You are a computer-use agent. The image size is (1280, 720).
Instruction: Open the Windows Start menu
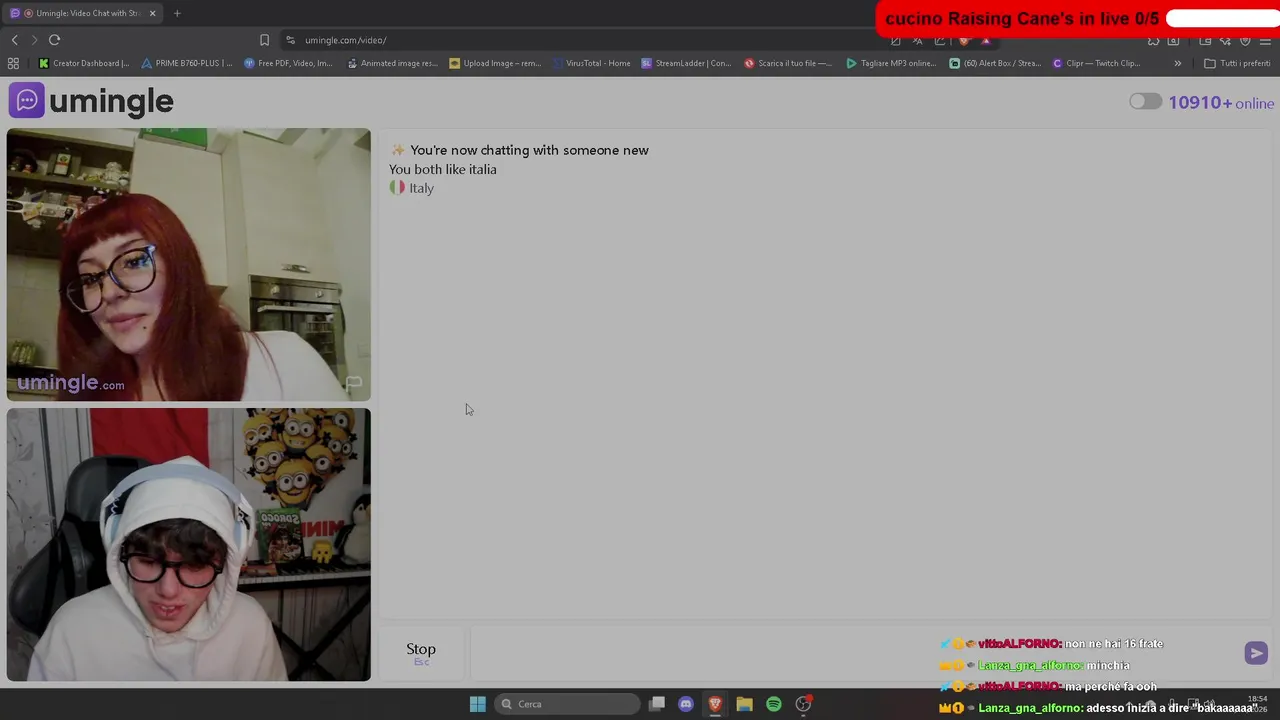click(477, 704)
